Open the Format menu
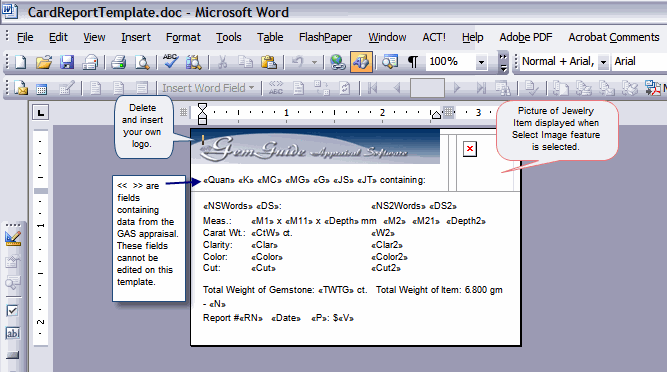Image resolution: width=667 pixels, height=372 pixels. (183, 37)
